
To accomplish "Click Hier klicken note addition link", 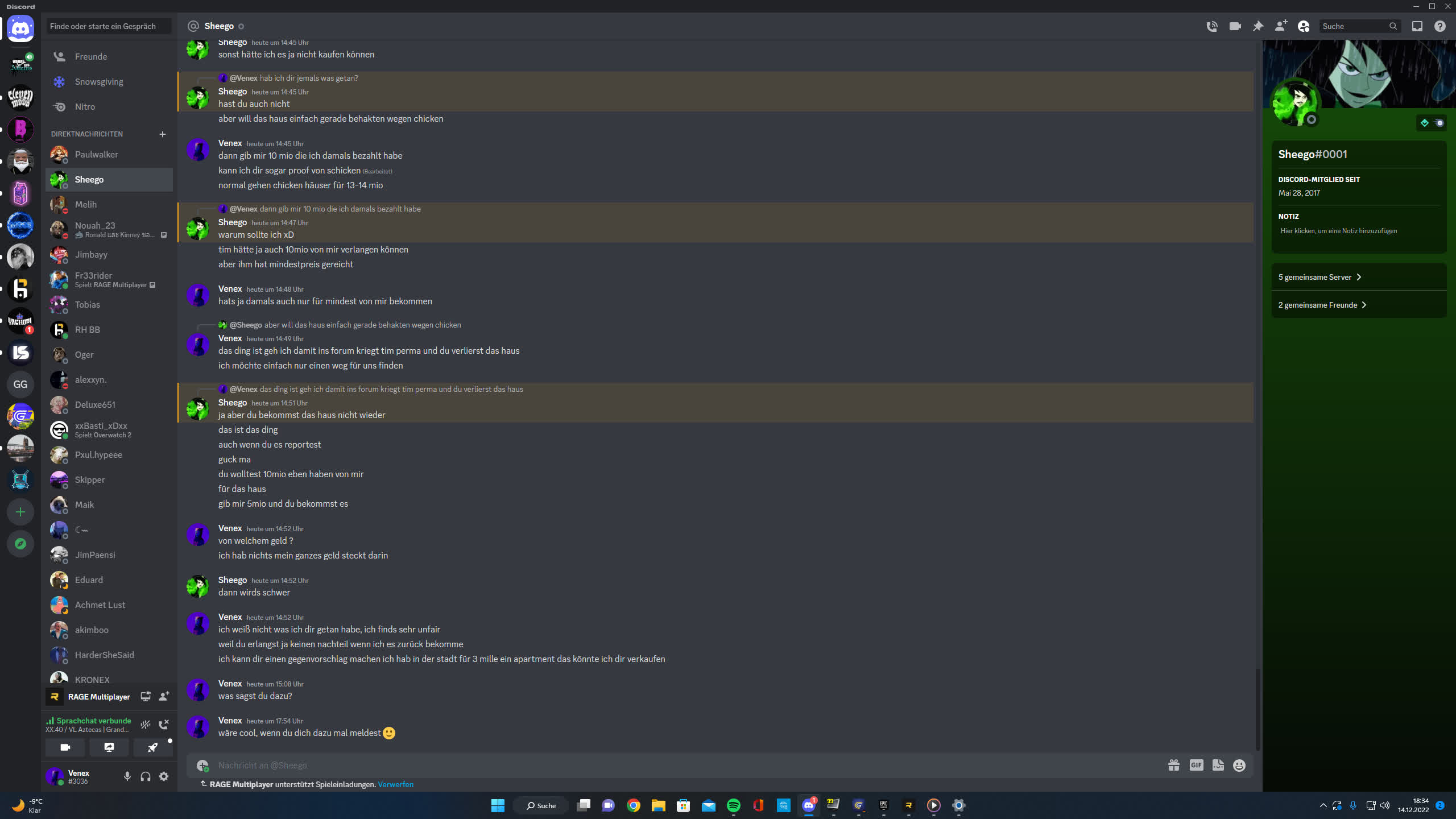I will pyautogui.click(x=1339, y=231).
